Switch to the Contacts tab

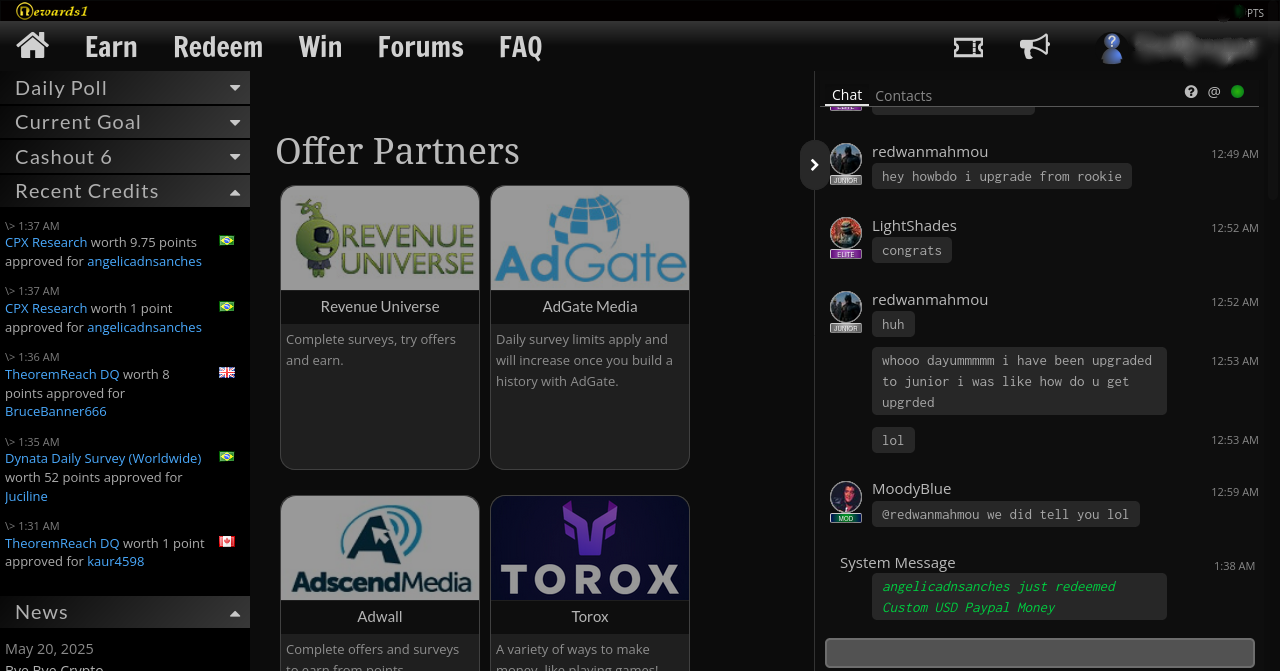(903, 96)
